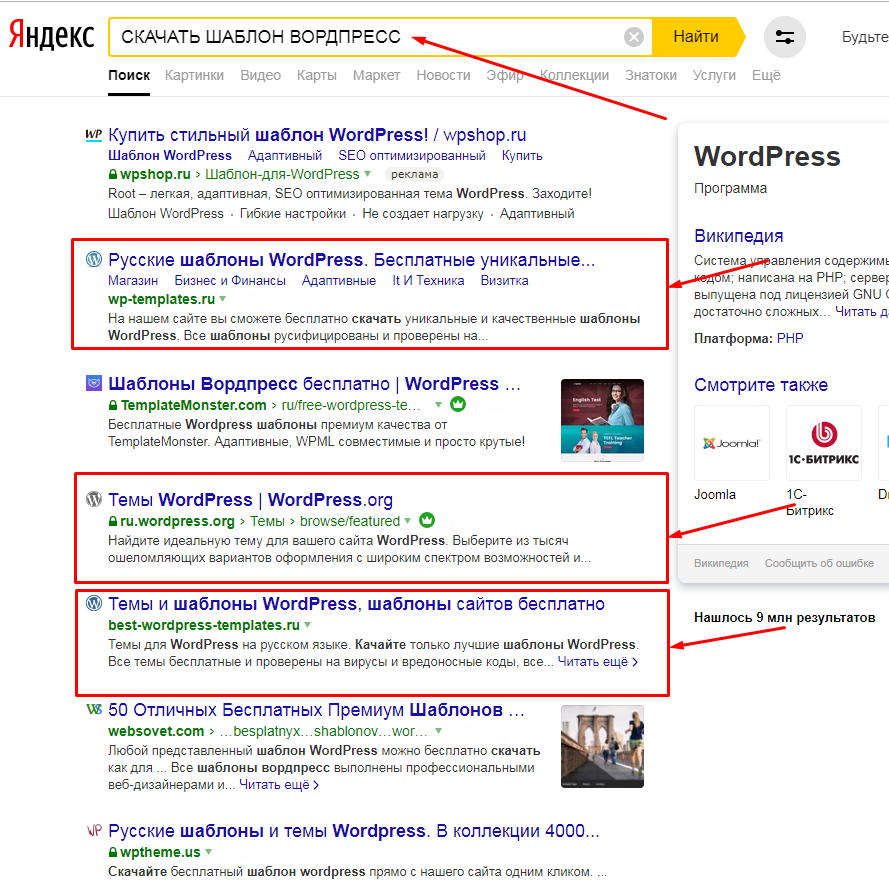Click the 'Бизнес и Финансы' sitelink

(230, 281)
